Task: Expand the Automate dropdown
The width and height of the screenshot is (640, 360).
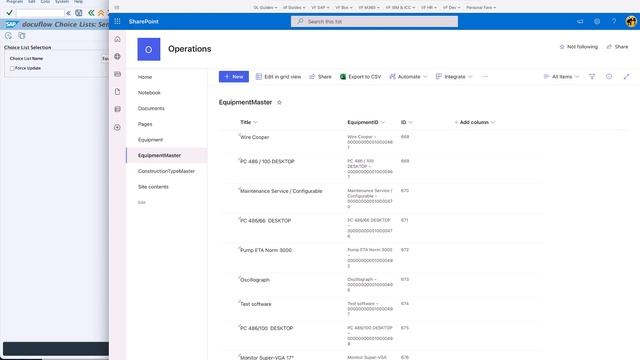Action: (x=408, y=77)
